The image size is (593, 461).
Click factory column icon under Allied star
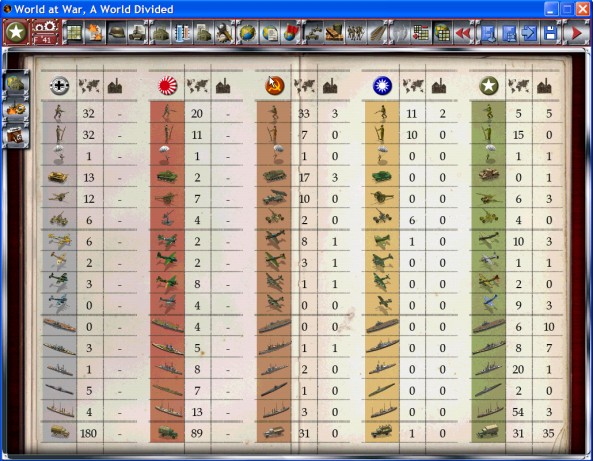(544, 86)
